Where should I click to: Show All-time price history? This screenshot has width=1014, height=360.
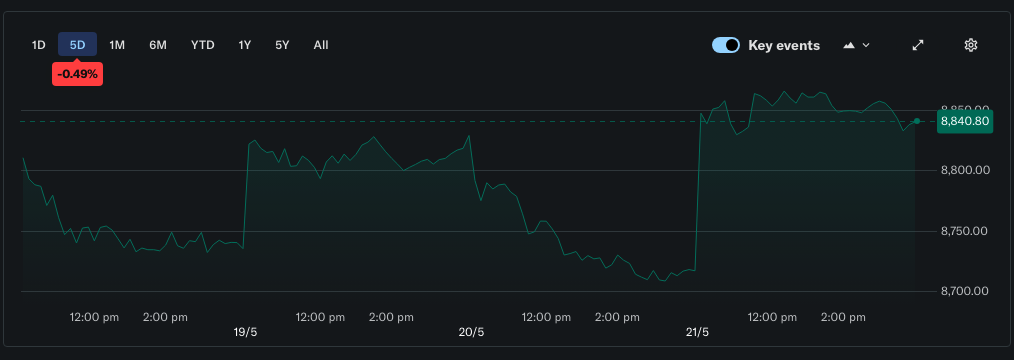[x=321, y=45]
